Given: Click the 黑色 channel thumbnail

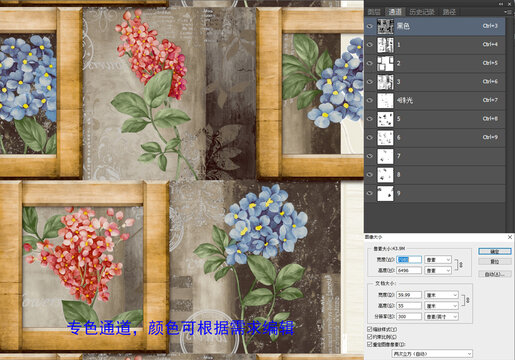Looking at the screenshot, I should tap(385, 26).
